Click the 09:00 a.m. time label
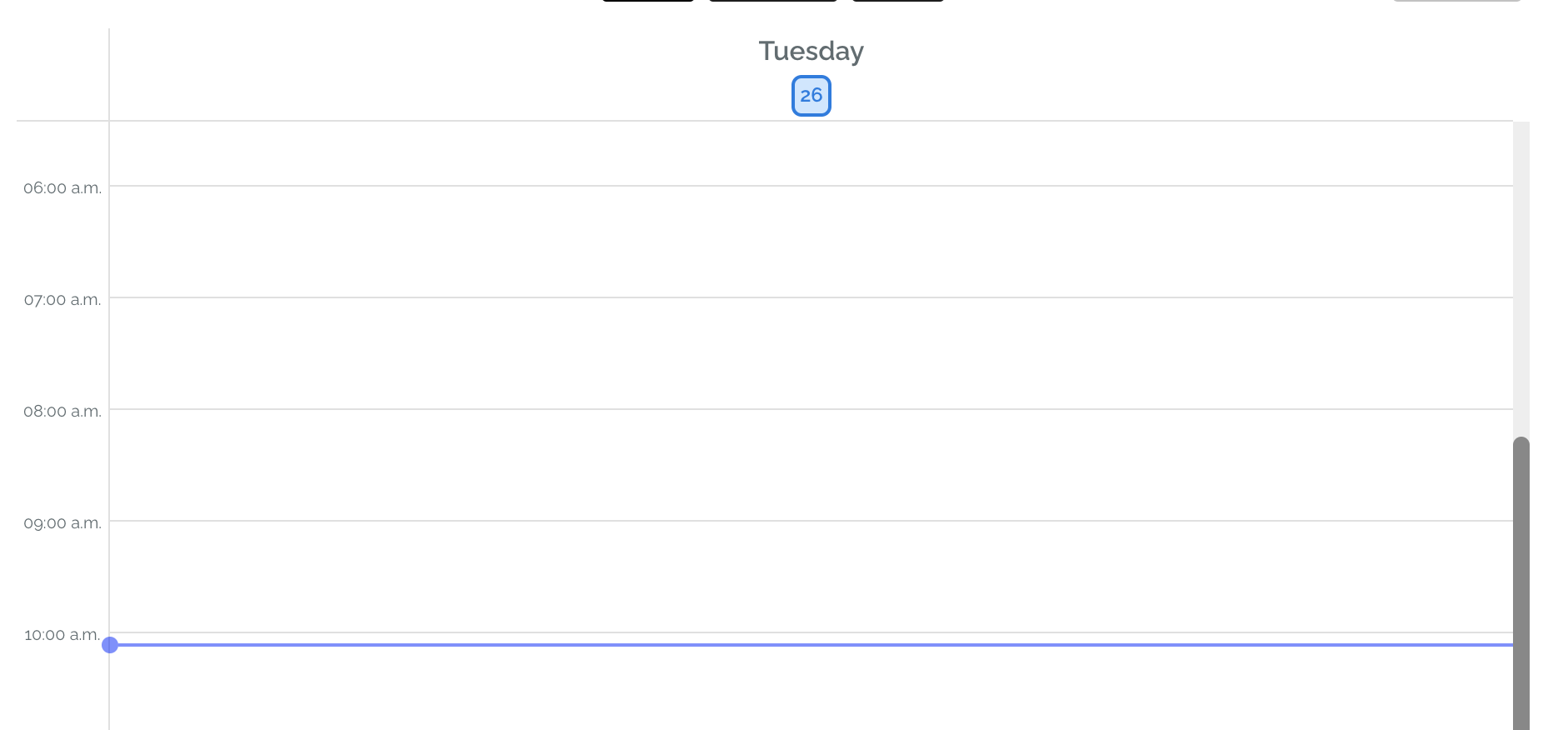The width and height of the screenshot is (1568, 730). pyautogui.click(x=62, y=523)
